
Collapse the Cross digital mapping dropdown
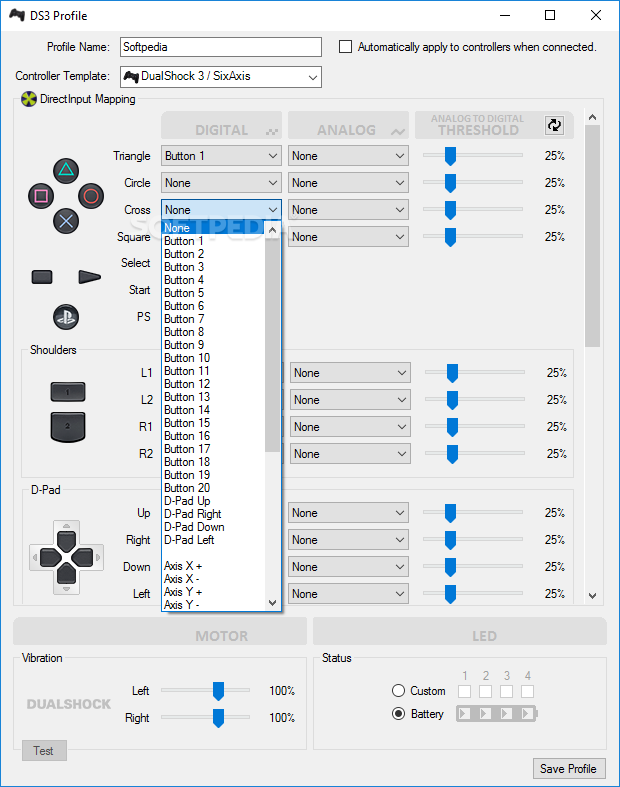[221, 210]
